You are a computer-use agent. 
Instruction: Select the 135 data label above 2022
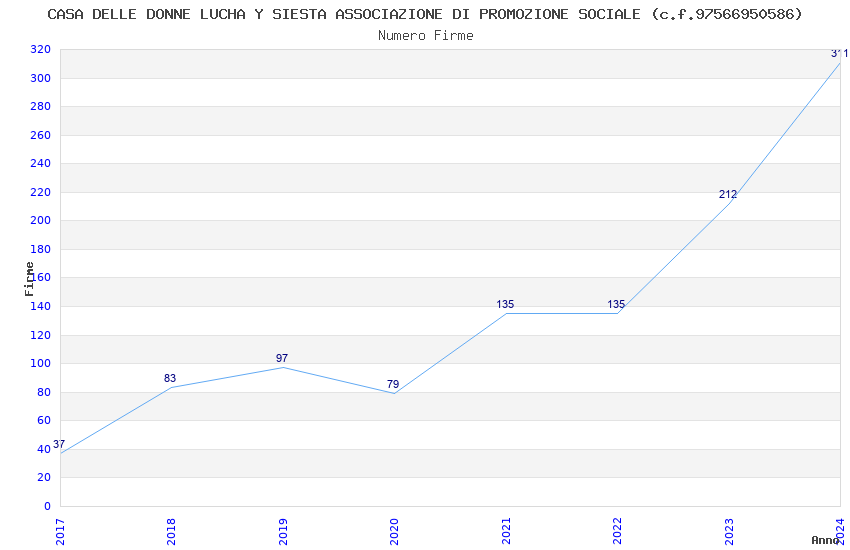tap(616, 304)
